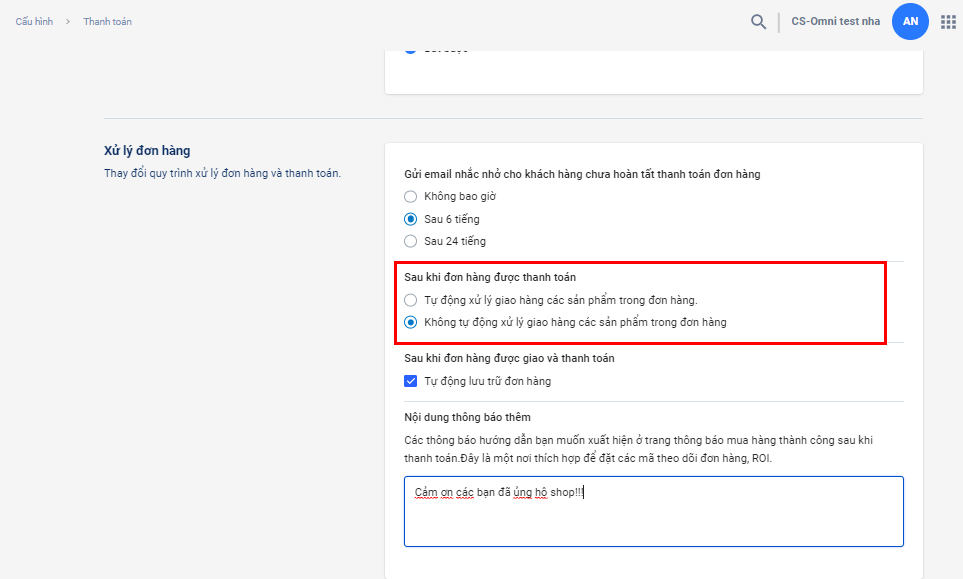
Task: Open the apps grid launcher icon
Action: [x=948, y=22]
